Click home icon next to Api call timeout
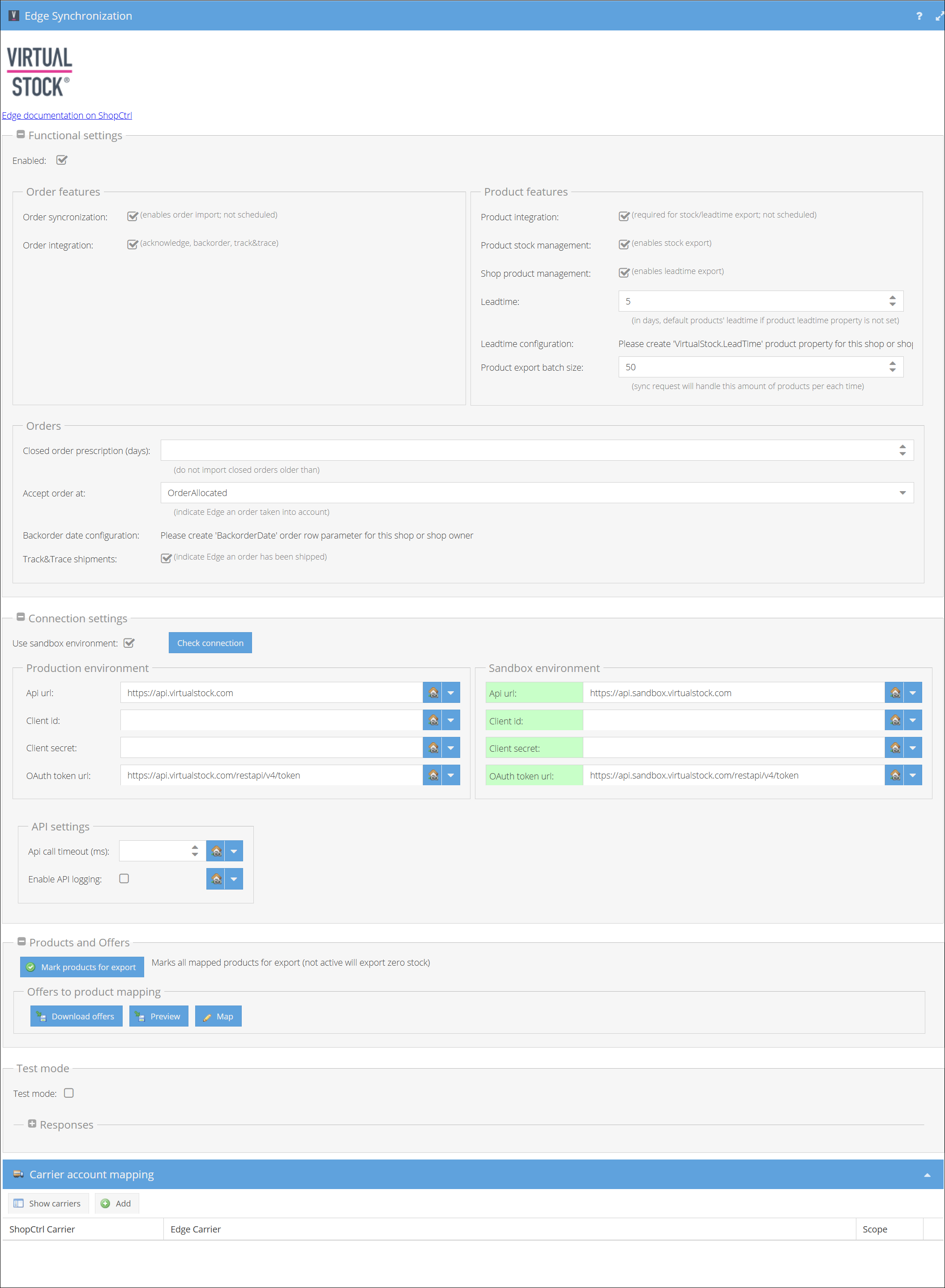Screen dimensions: 945x1288 click(x=216, y=851)
